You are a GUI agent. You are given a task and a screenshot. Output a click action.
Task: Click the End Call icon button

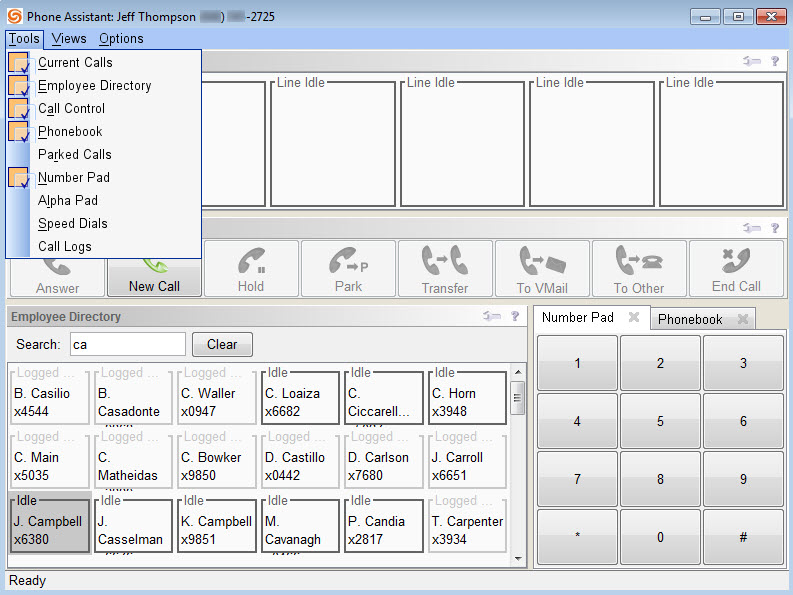(736, 268)
